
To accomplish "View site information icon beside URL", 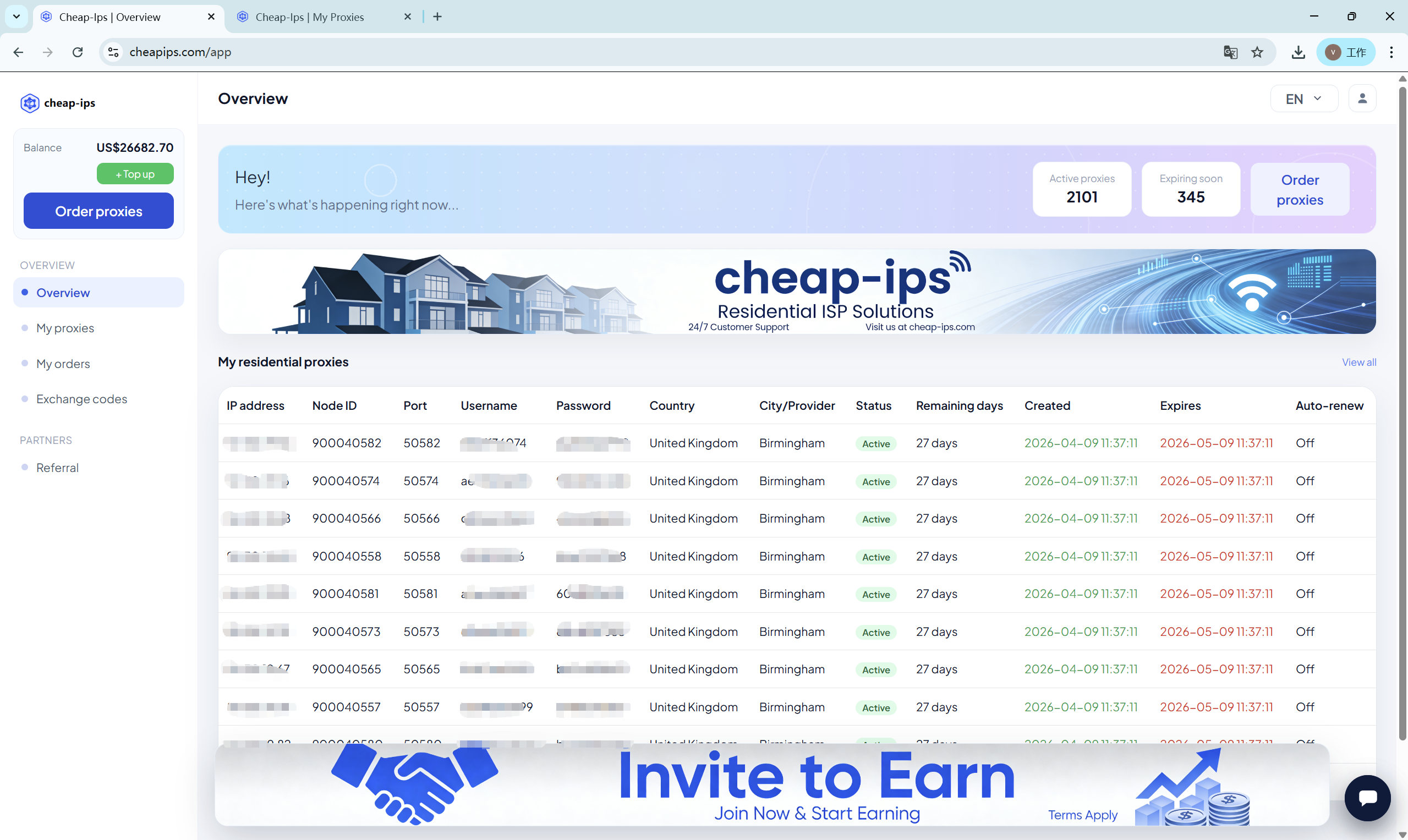I will [x=113, y=52].
